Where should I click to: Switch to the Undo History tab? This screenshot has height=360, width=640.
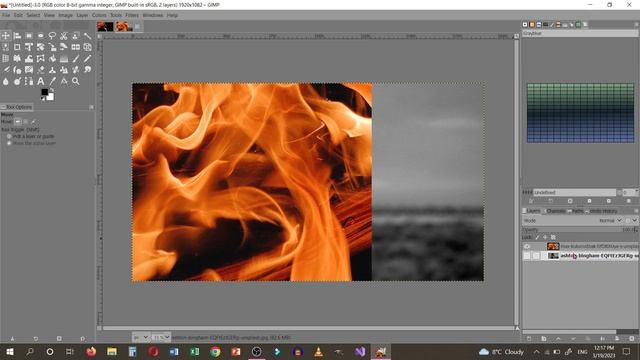[602, 211]
